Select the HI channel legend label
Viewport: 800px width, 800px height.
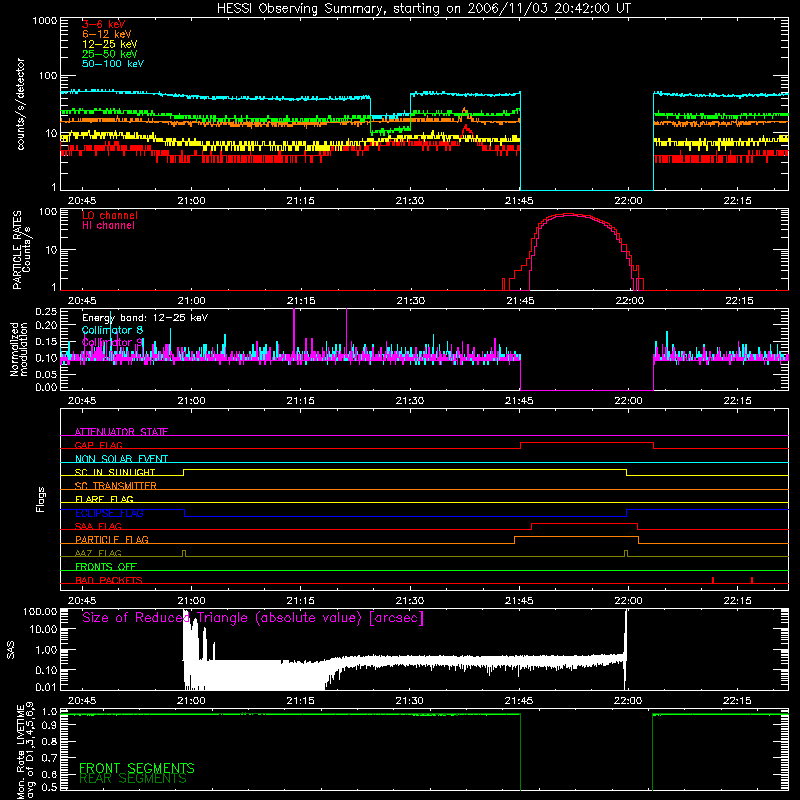108,226
